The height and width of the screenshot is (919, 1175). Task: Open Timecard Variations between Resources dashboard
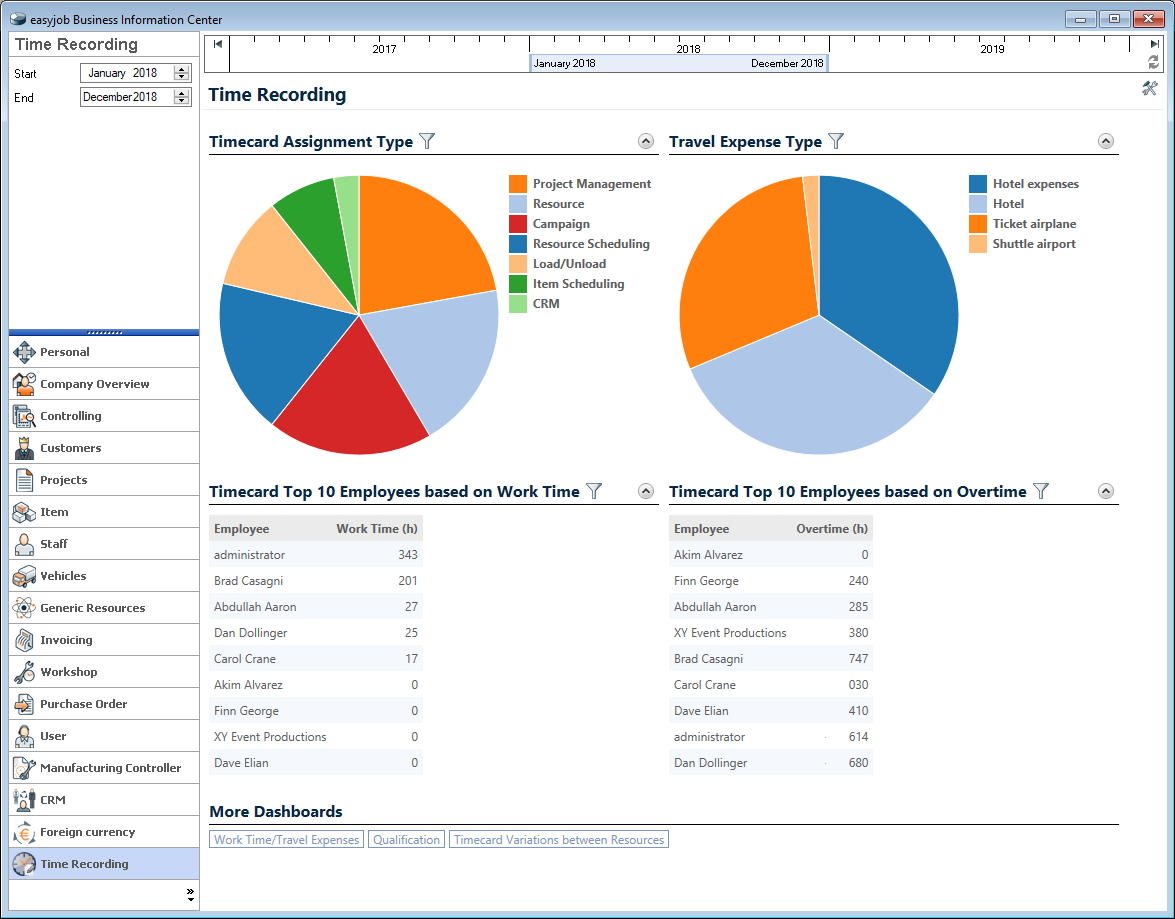coord(558,840)
